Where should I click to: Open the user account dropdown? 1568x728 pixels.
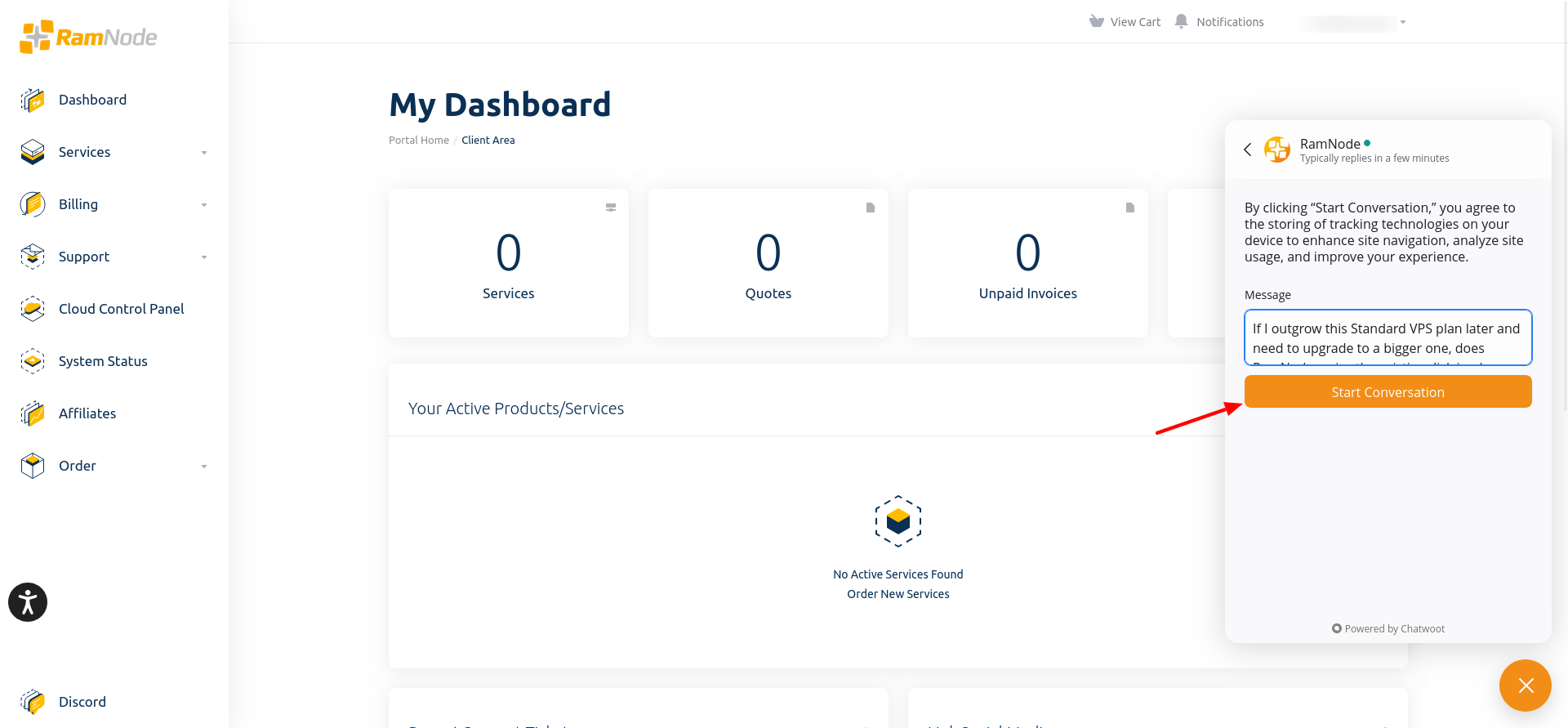point(1356,22)
